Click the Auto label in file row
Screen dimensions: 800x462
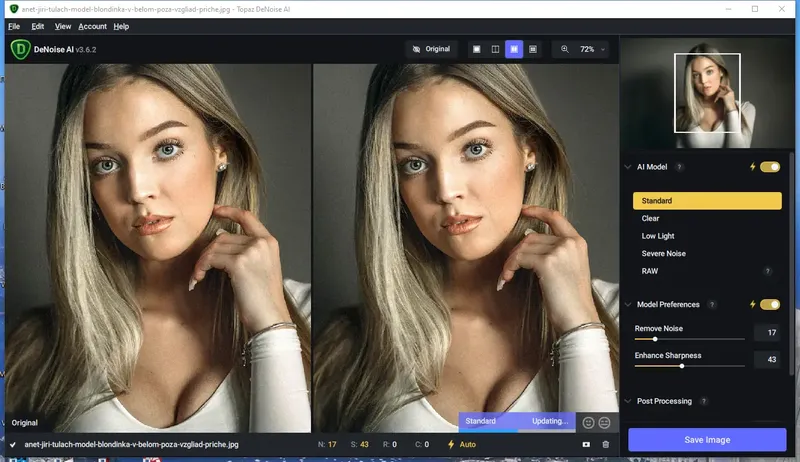click(x=468, y=445)
